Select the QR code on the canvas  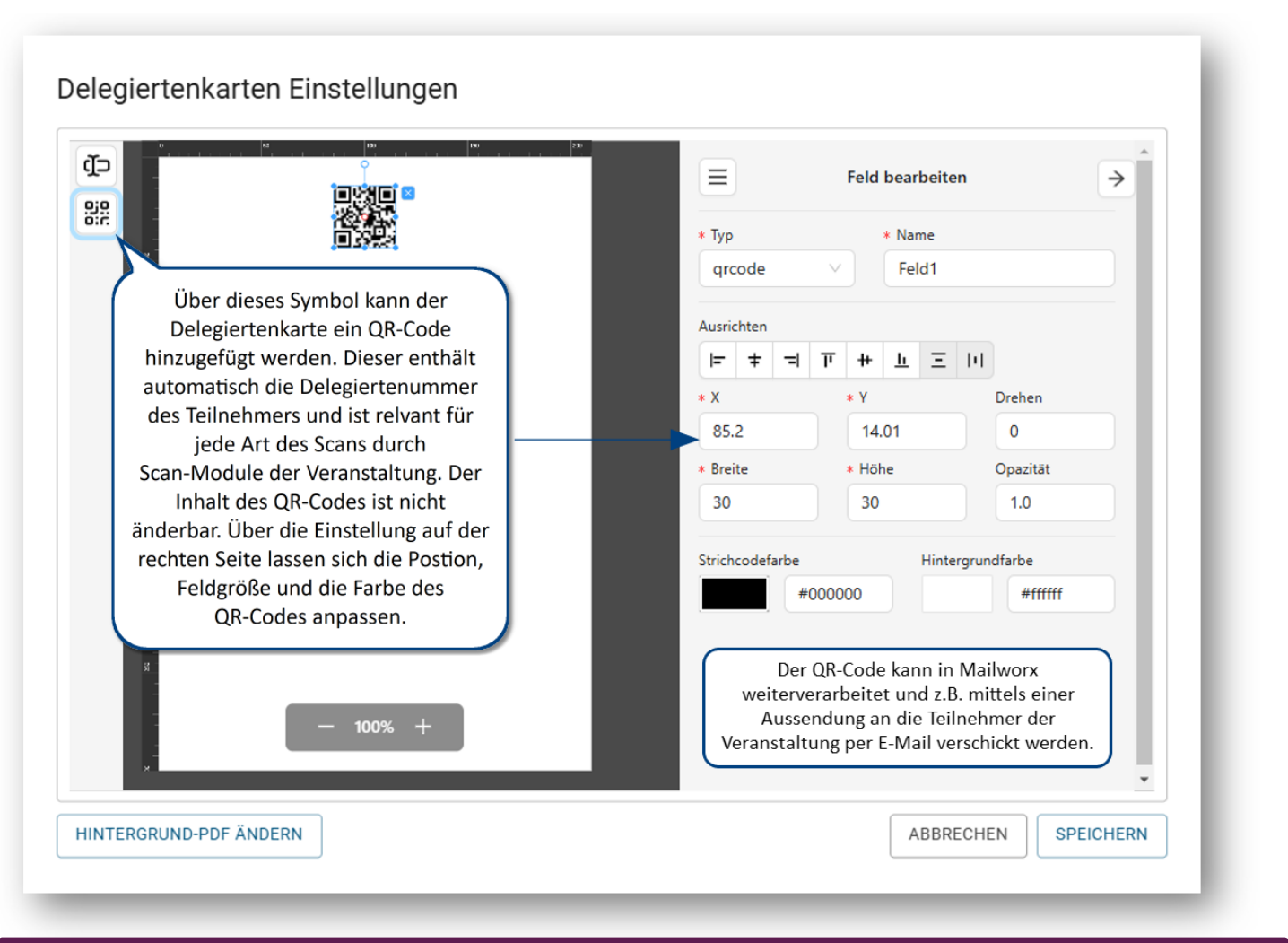(x=364, y=216)
